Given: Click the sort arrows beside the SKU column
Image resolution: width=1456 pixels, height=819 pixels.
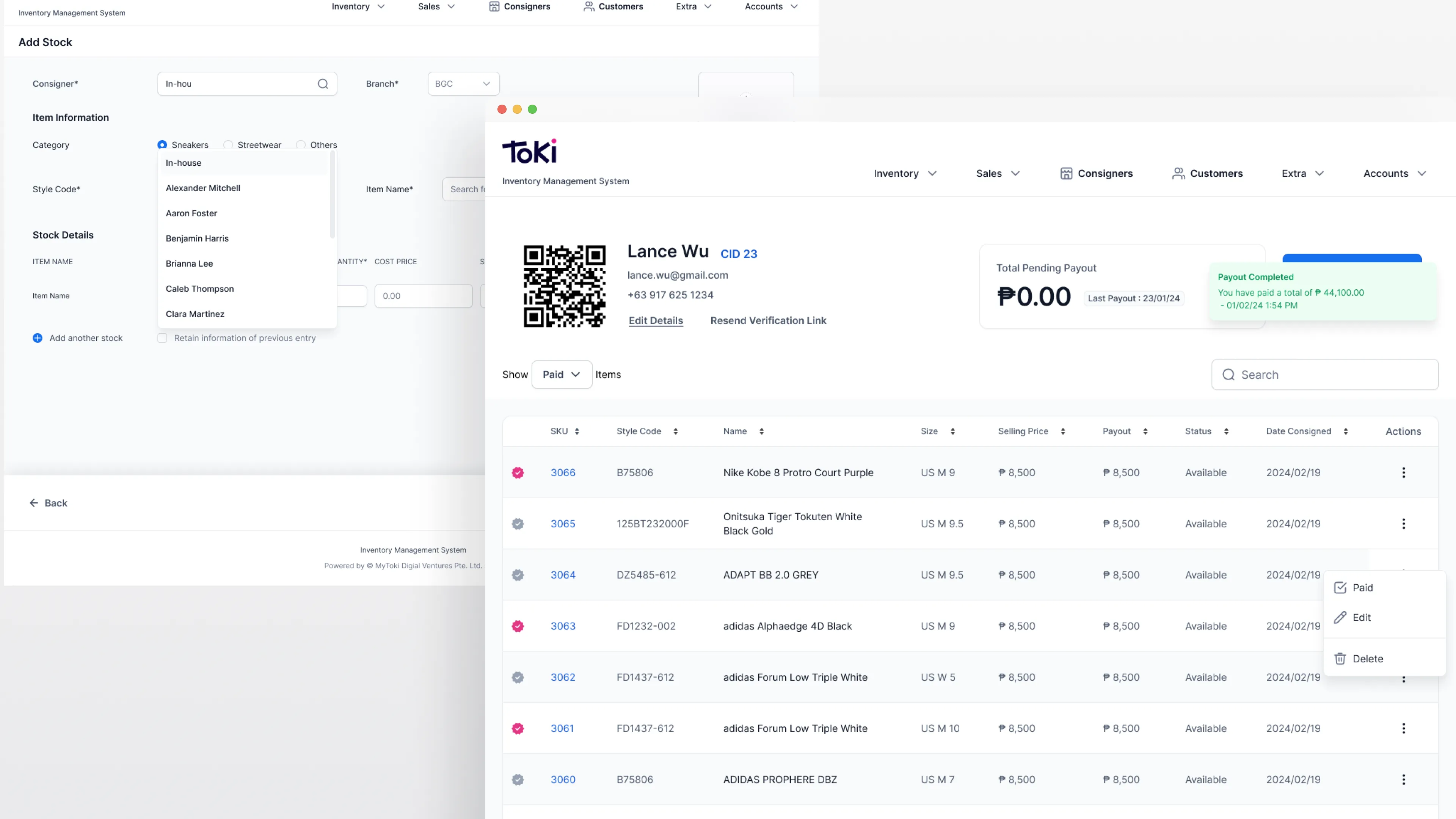Looking at the screenshot, I should click(x=576, y=431).
